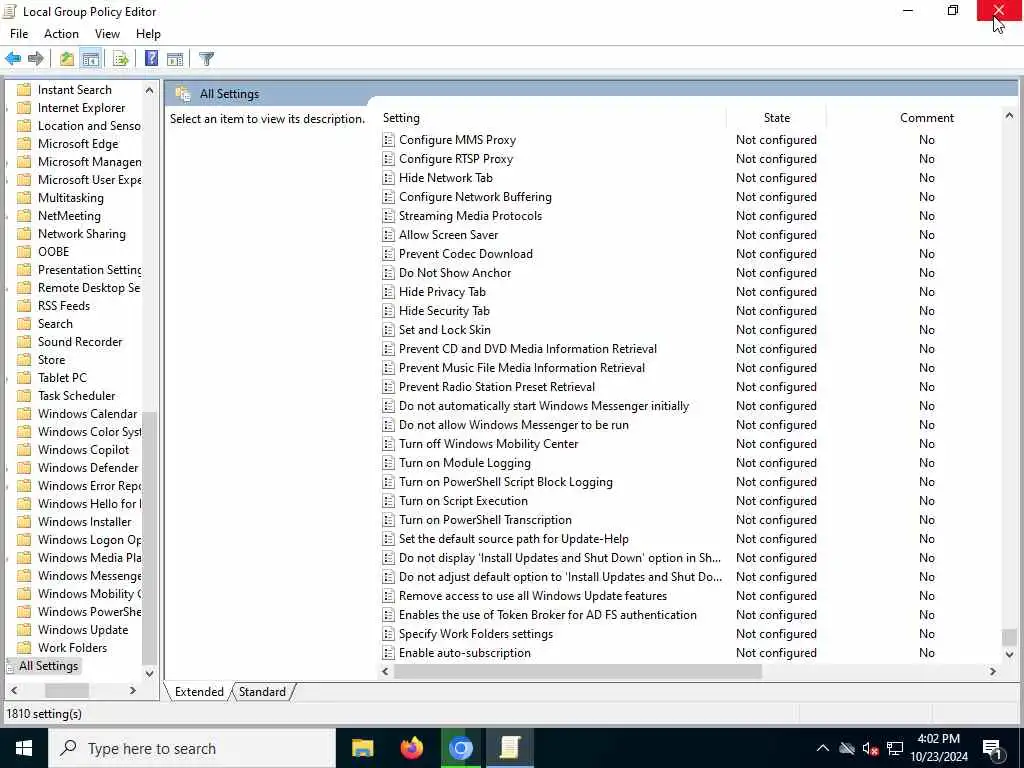
Task: Click the muted volume tray icon
Action: 870,748
